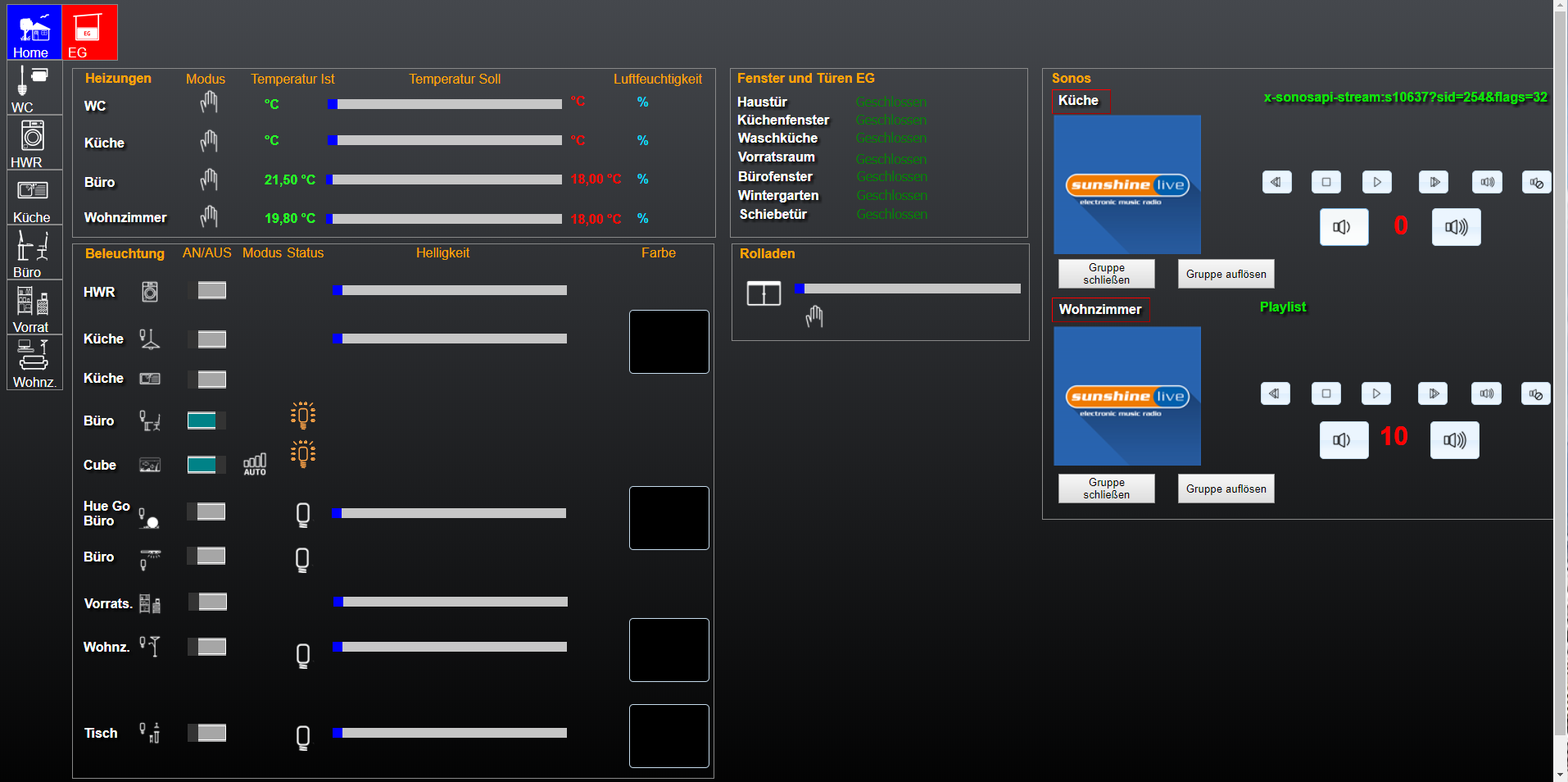The image size is (1568, 782).
Task: Adjust the Küche target temperature slider
Action: coord(444,140)
